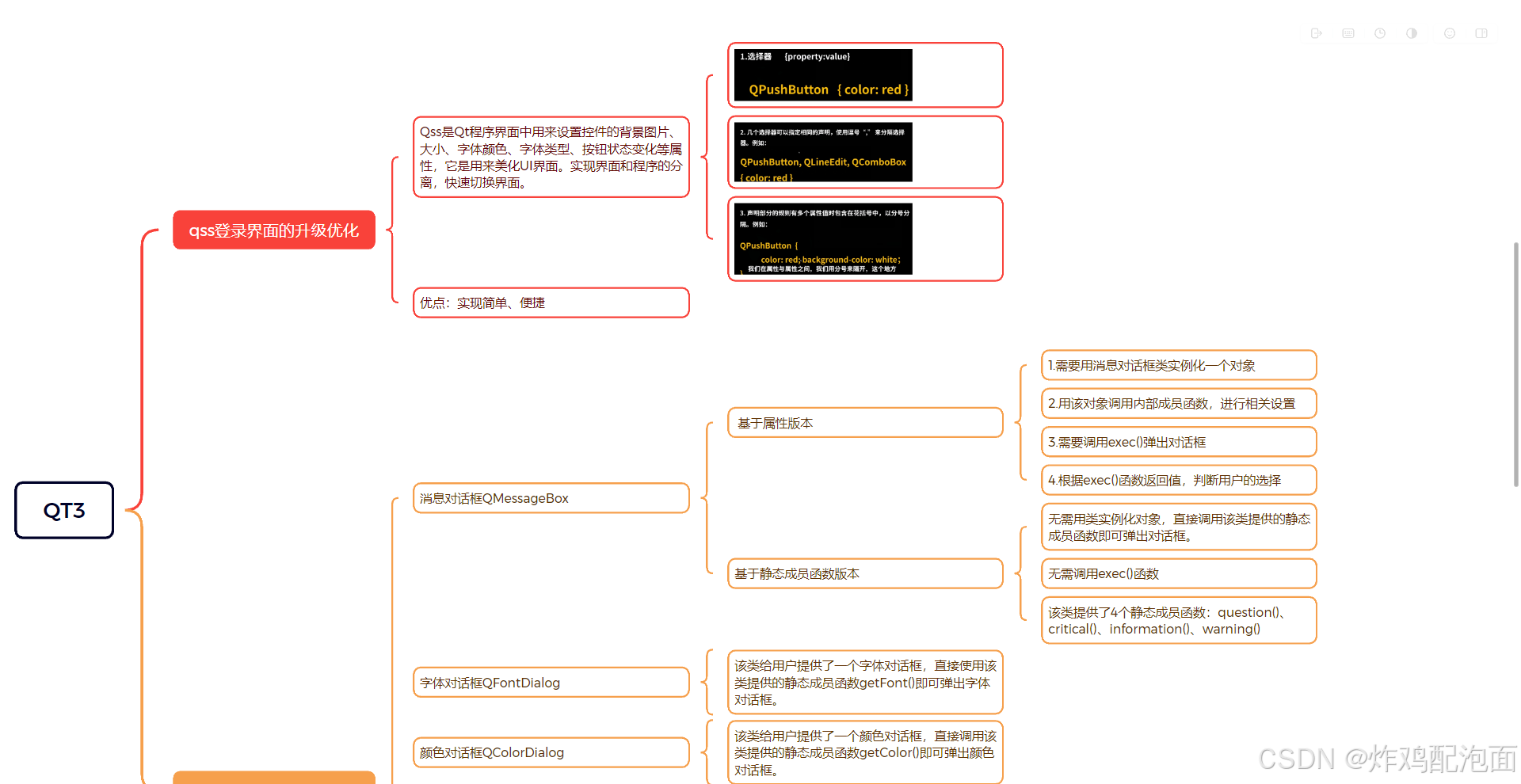1521x784 pixels.
Task: Click the history clock icon
Action: (1380, 33)
